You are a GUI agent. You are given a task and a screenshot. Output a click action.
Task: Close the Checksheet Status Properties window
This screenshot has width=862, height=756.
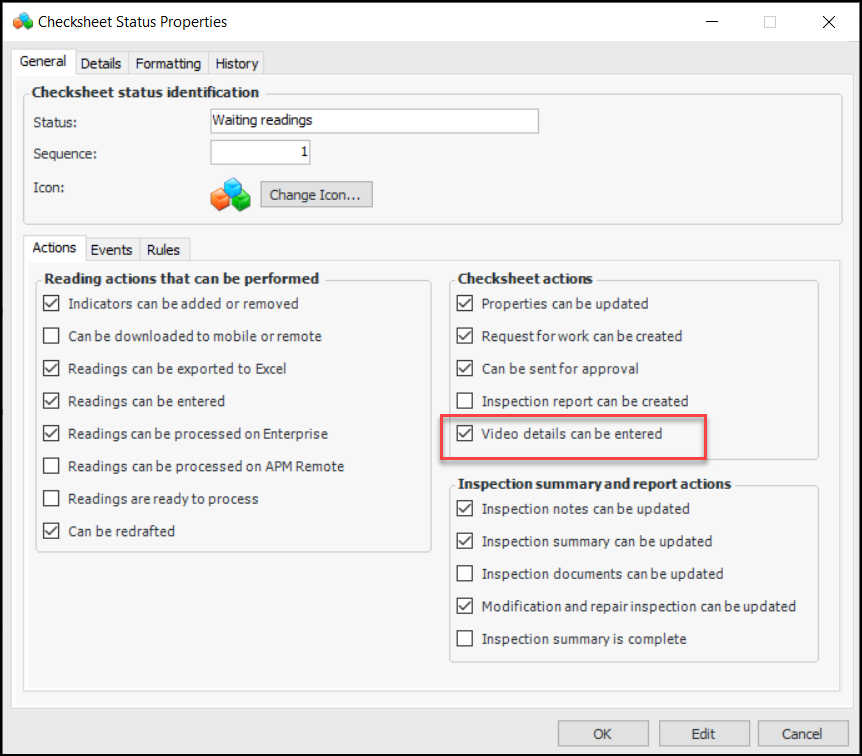(x=828, y=22)
